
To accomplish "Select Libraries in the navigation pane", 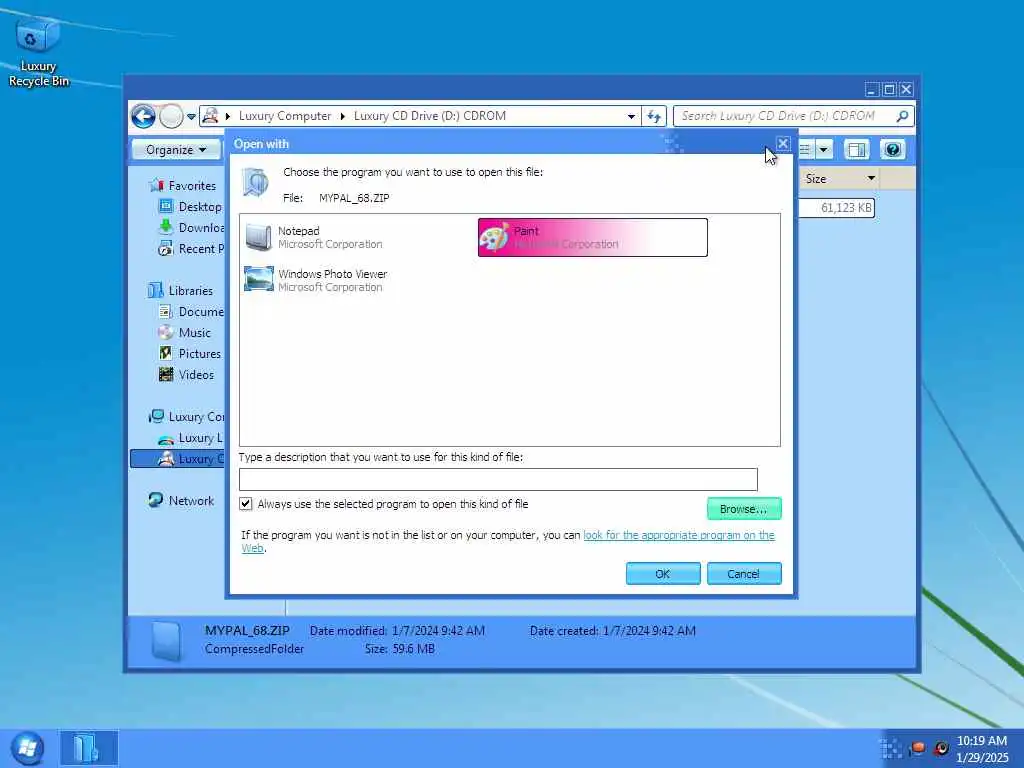I will coord(191,291).
